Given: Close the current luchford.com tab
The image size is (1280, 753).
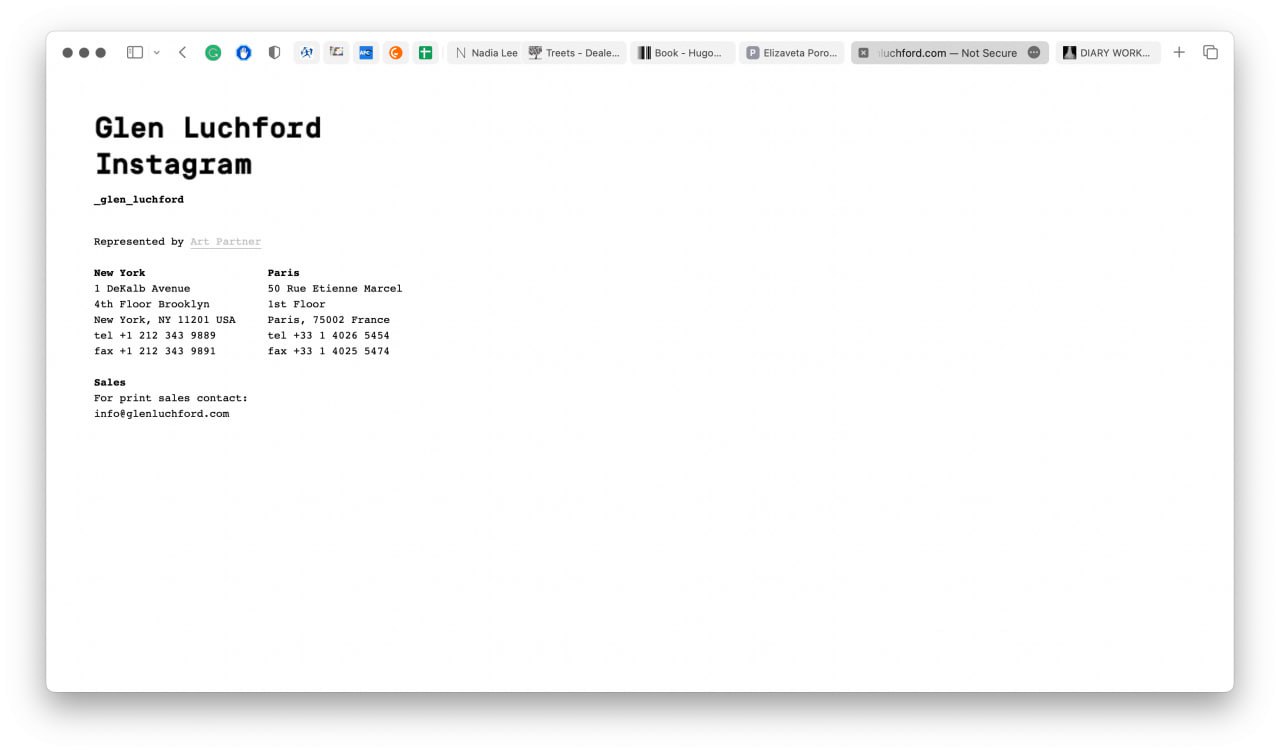Looking at the screenshot, I should pyautogui.click(x=864, y=53).
